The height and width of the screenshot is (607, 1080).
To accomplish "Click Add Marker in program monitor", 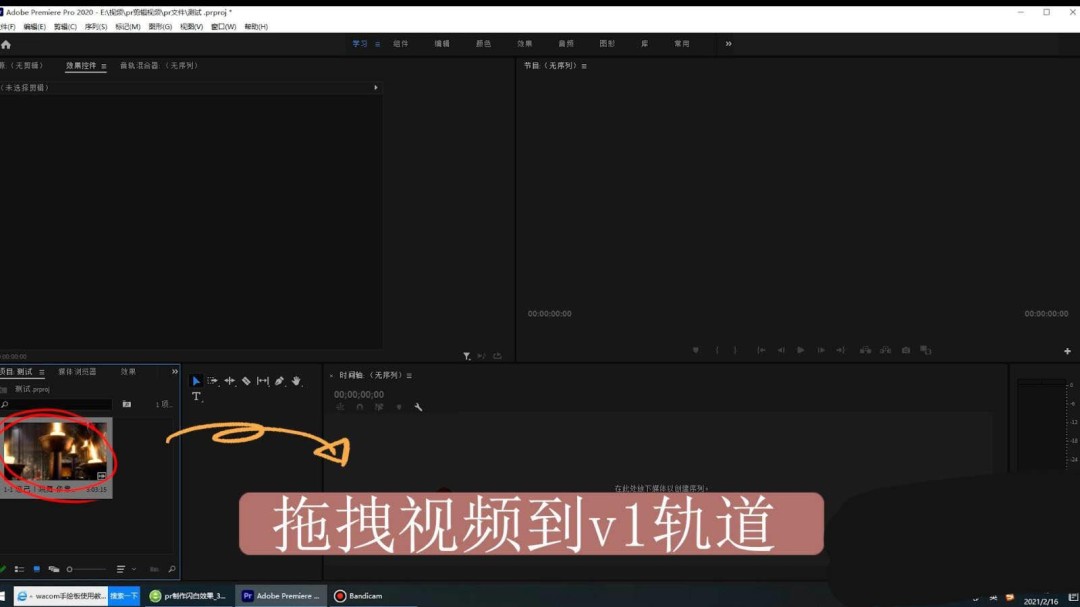I will point(696,351).
